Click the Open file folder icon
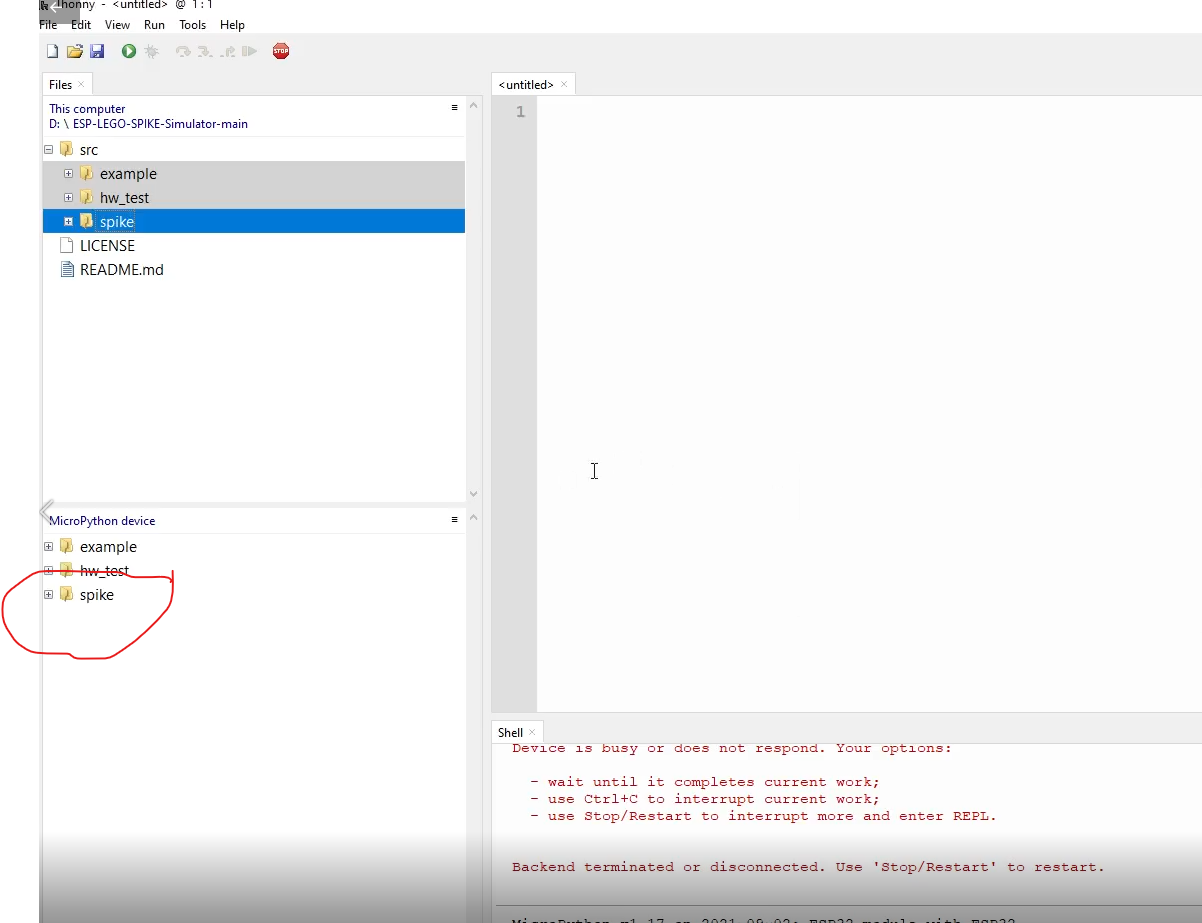This screenshot has width=1202, height=923. [74, 51]
